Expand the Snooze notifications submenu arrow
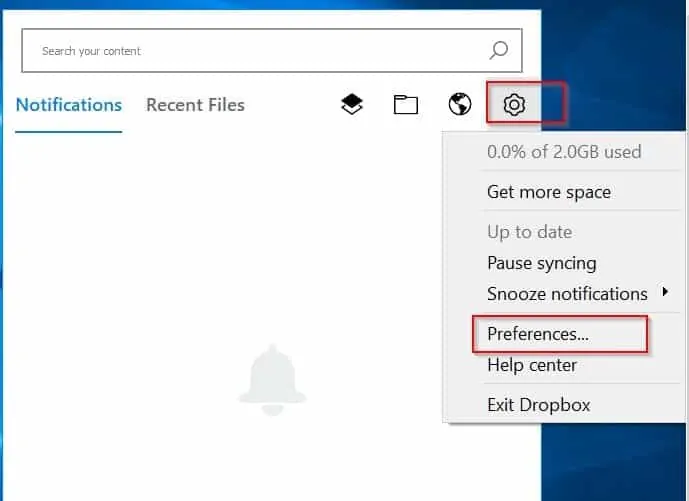The width and height of the screenshot is (689, 501). (666, 293)
